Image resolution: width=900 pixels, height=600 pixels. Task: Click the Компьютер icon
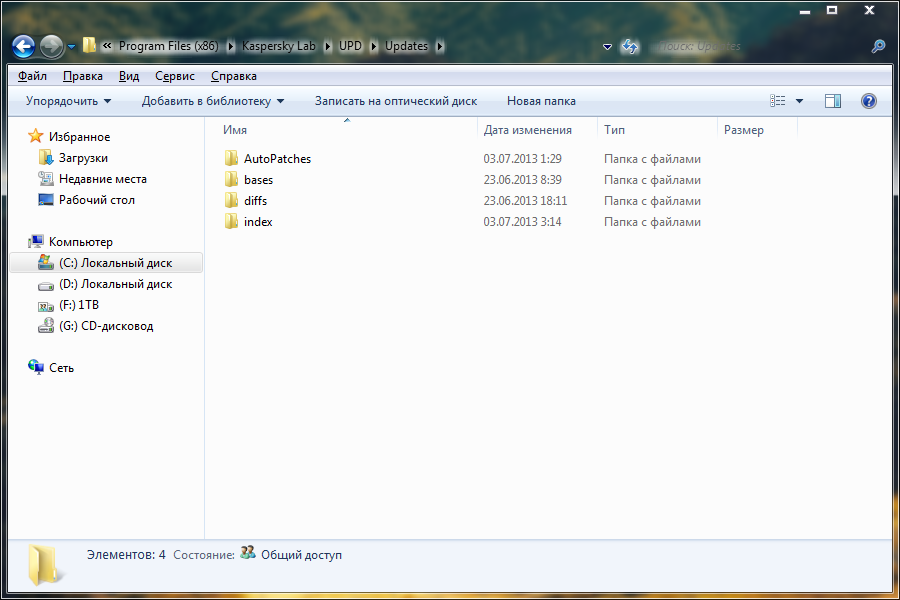(x=36, y=241)
